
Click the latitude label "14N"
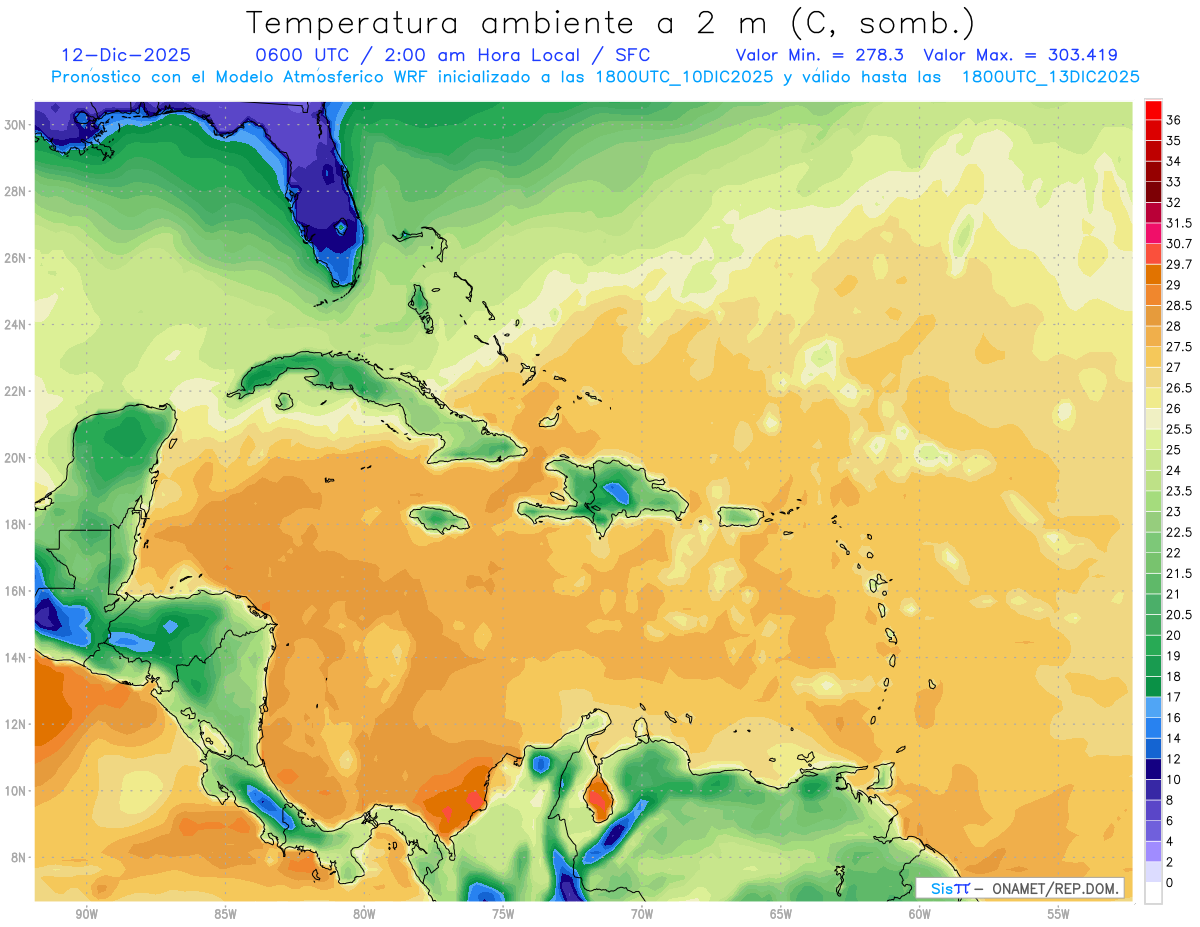pyautogui.click(x=15, y=658)
